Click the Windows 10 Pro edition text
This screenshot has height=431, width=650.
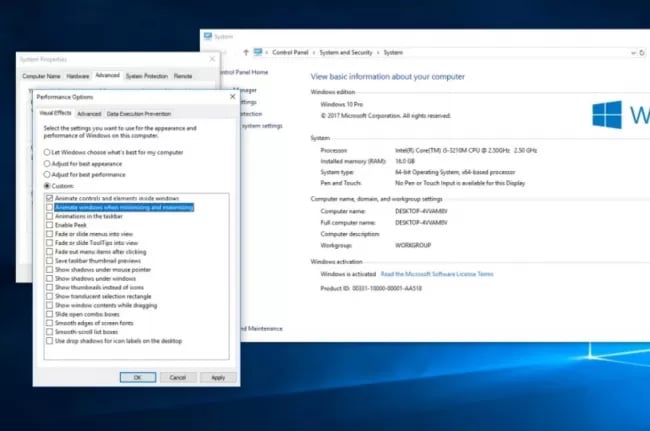(342, 104)
